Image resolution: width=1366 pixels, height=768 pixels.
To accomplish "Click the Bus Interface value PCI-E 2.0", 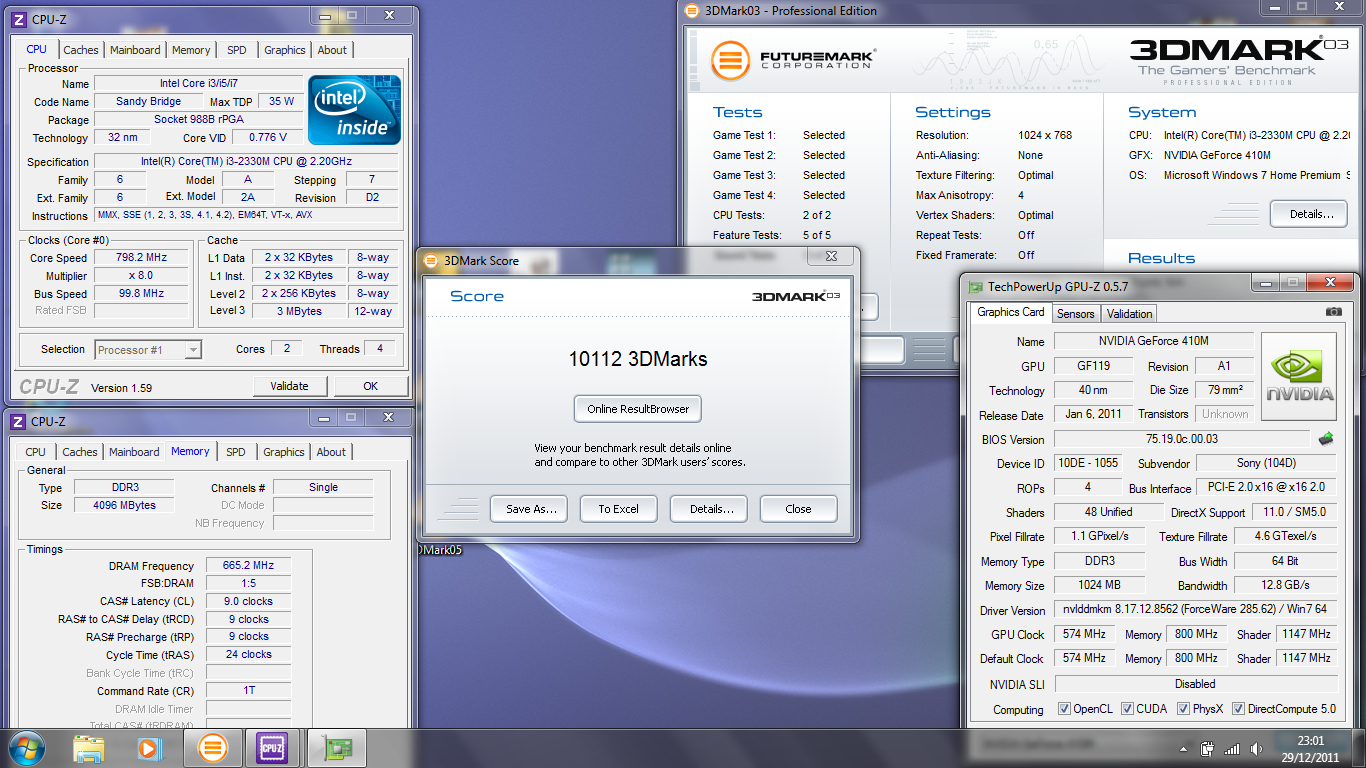I will [x=1266, y=487].
